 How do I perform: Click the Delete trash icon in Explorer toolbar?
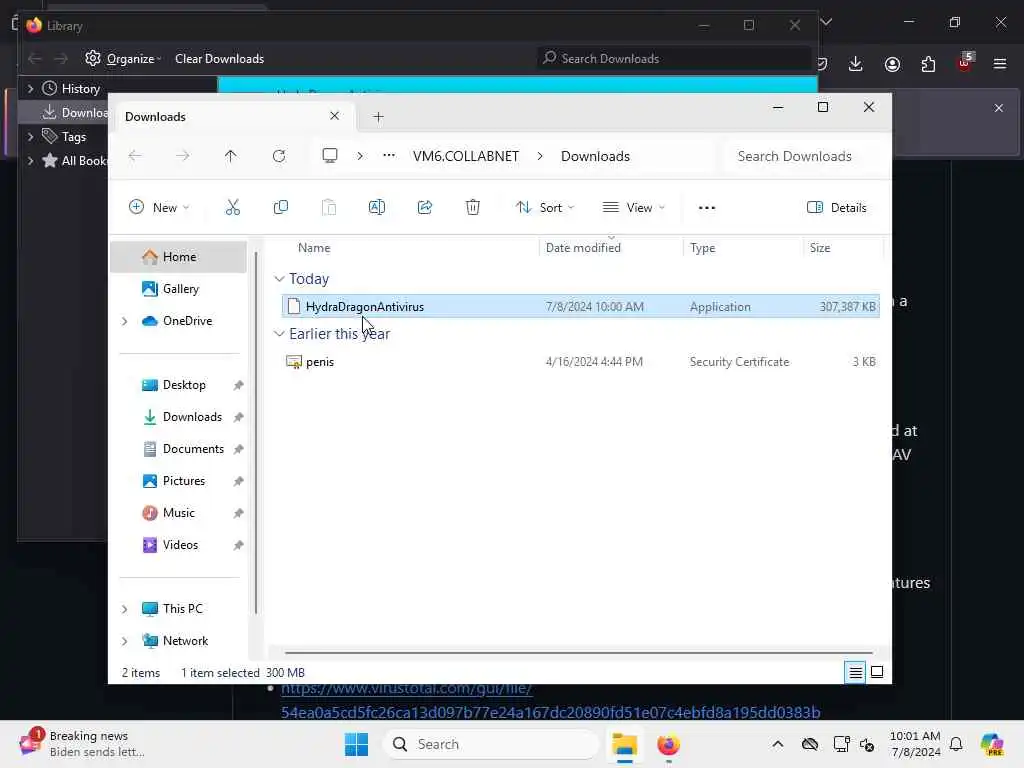pos(473,208)
